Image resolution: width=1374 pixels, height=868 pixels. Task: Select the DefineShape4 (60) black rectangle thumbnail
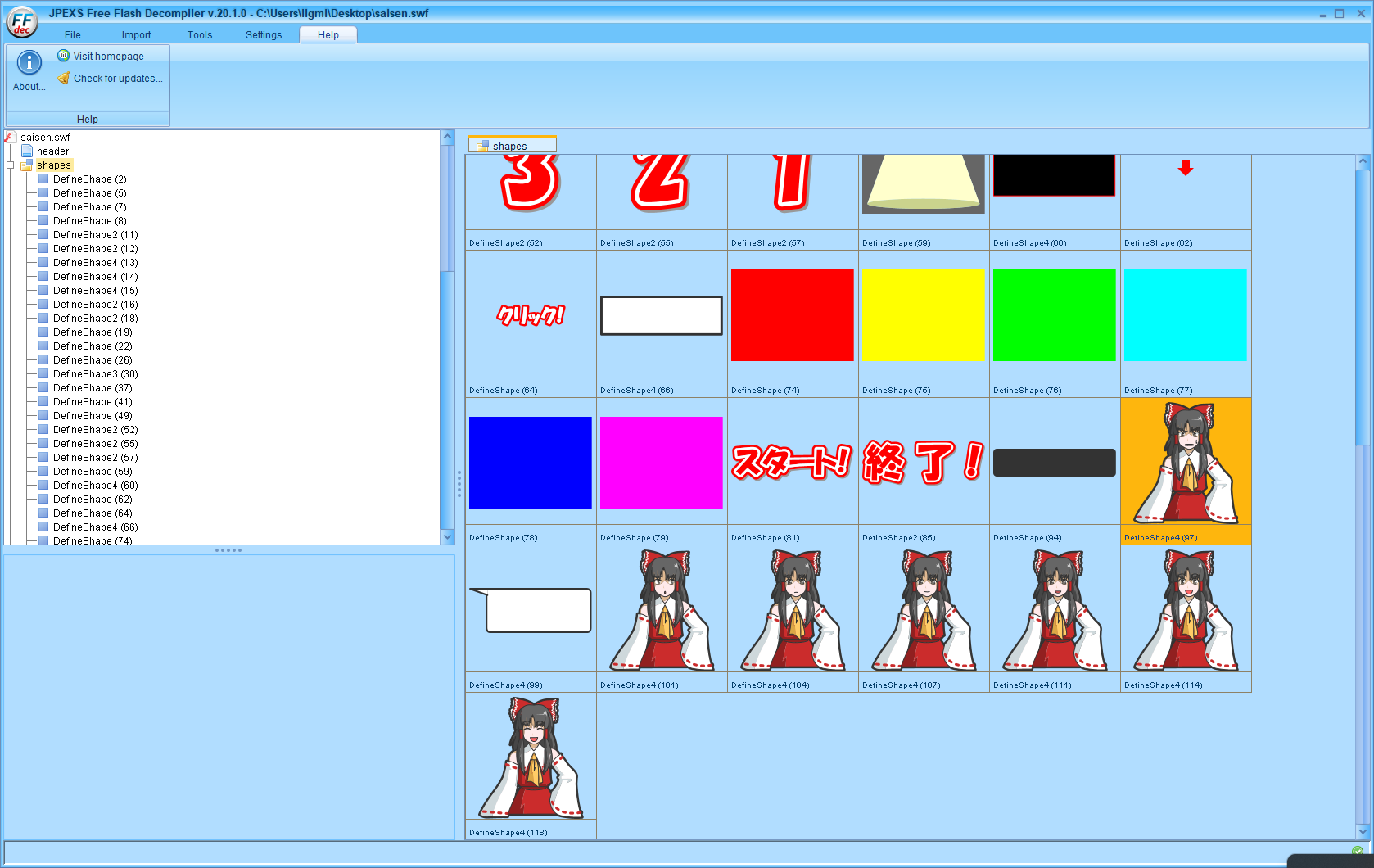point(1055,175)
